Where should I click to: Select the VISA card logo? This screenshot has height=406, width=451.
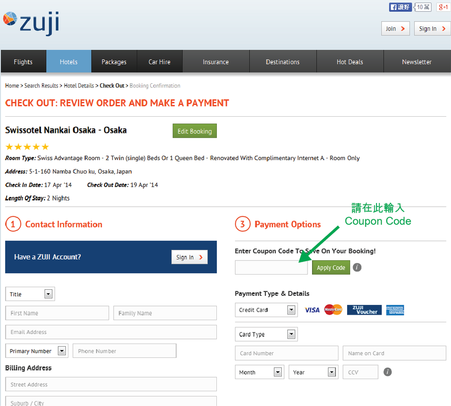pyautogui.click(x=312, y=310)
